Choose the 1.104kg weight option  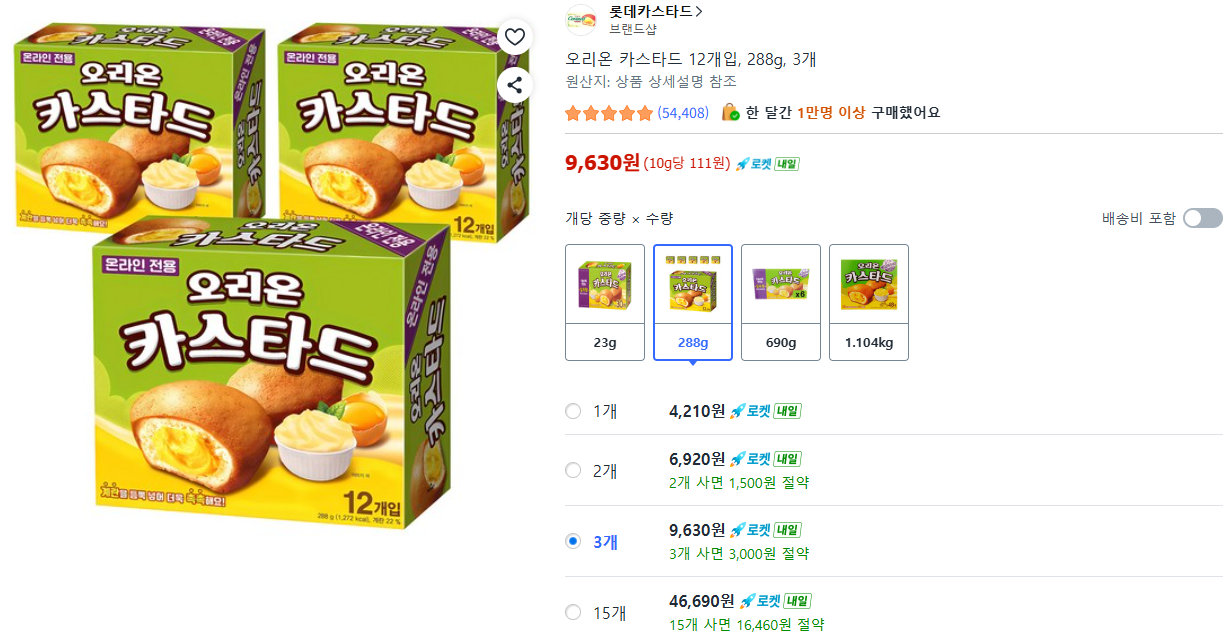869,301
